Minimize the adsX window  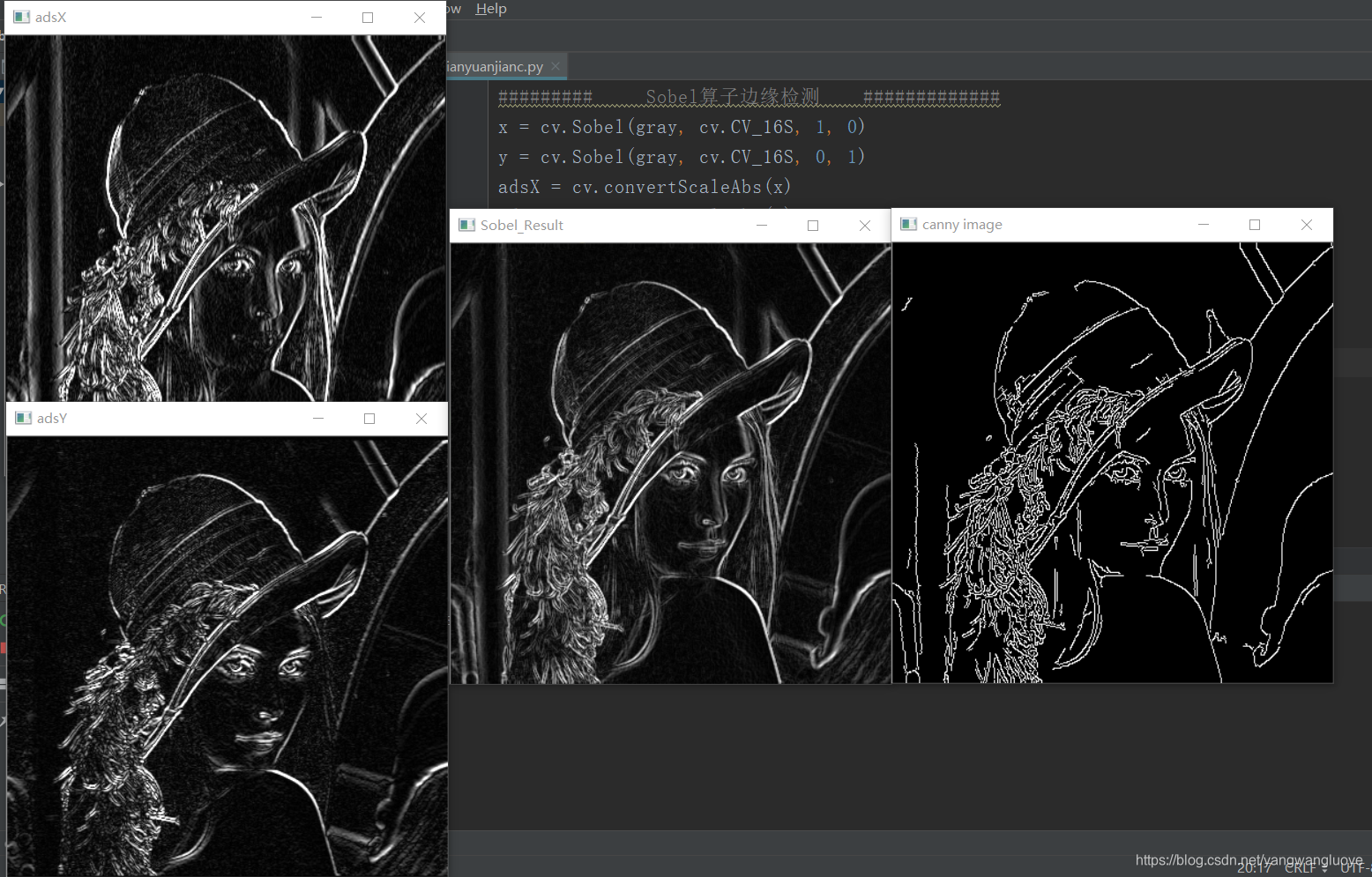pyautogui.click(x=317, y=18)
